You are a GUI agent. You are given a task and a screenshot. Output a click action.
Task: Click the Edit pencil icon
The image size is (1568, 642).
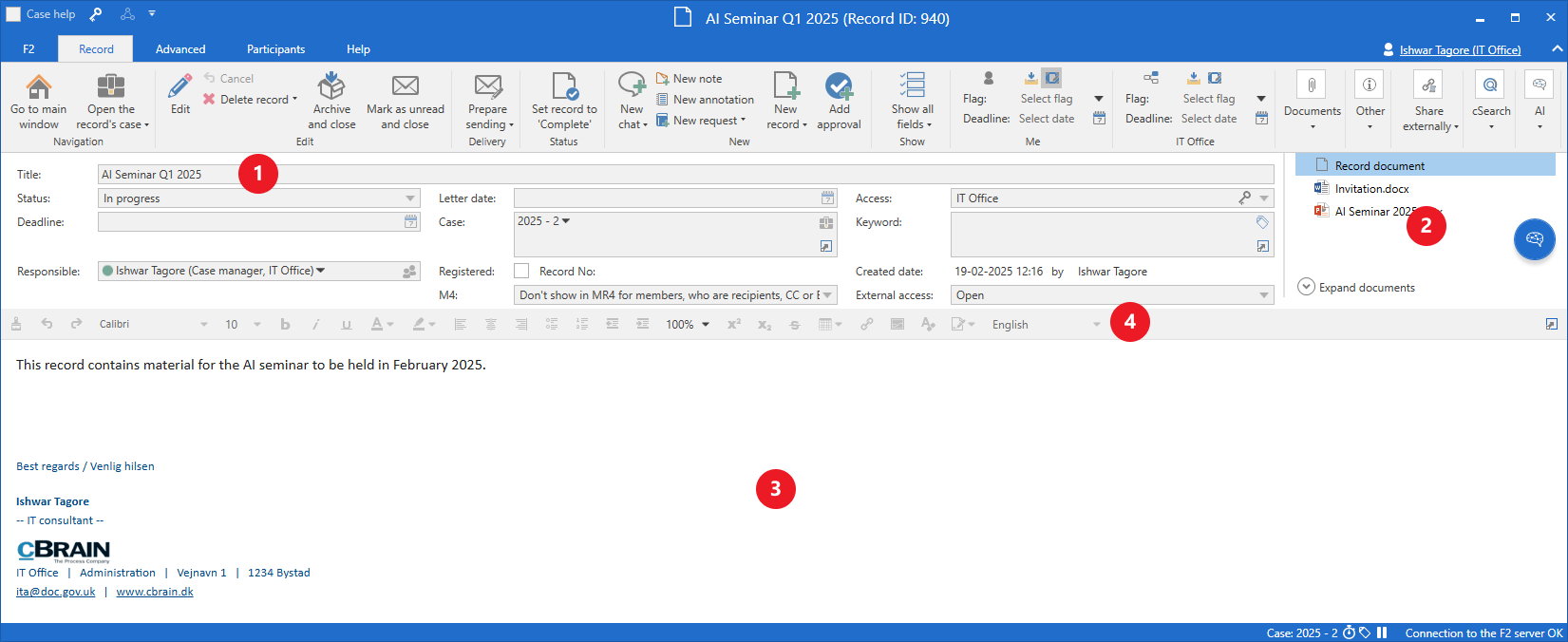(x=179, y=87)
